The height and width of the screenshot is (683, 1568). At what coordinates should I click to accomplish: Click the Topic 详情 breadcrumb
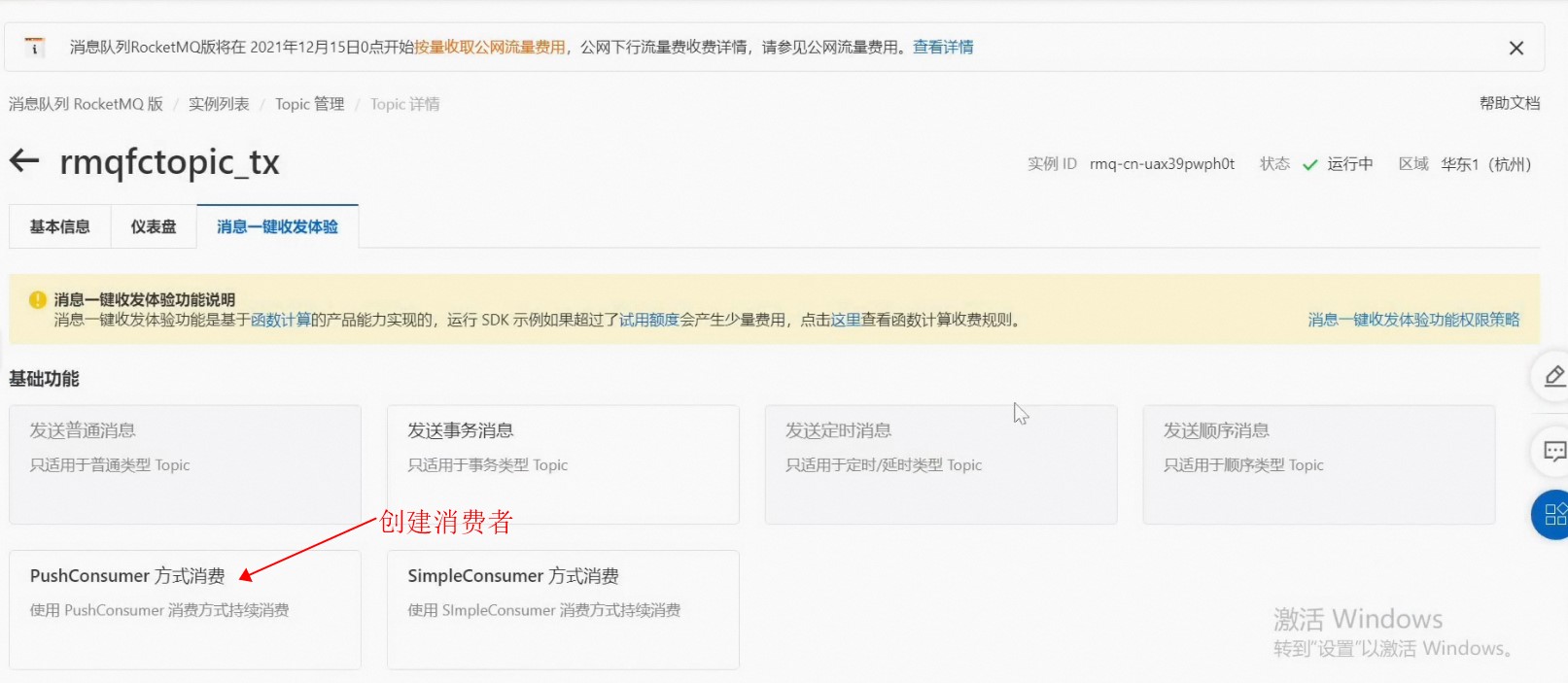[x=404, y=104]
